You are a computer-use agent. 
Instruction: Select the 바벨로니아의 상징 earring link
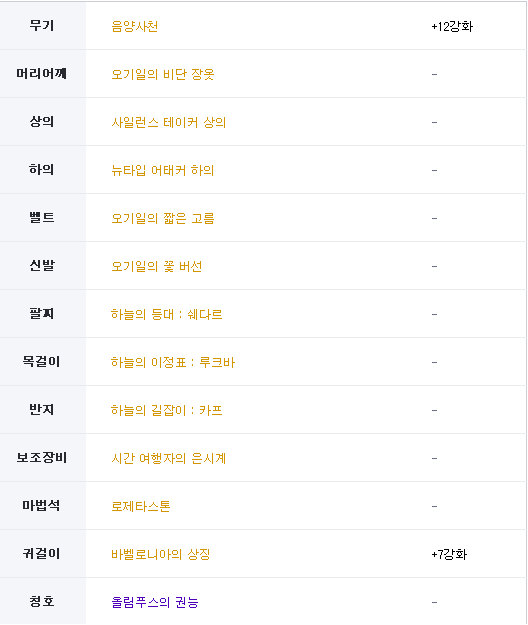click(161, 554)
